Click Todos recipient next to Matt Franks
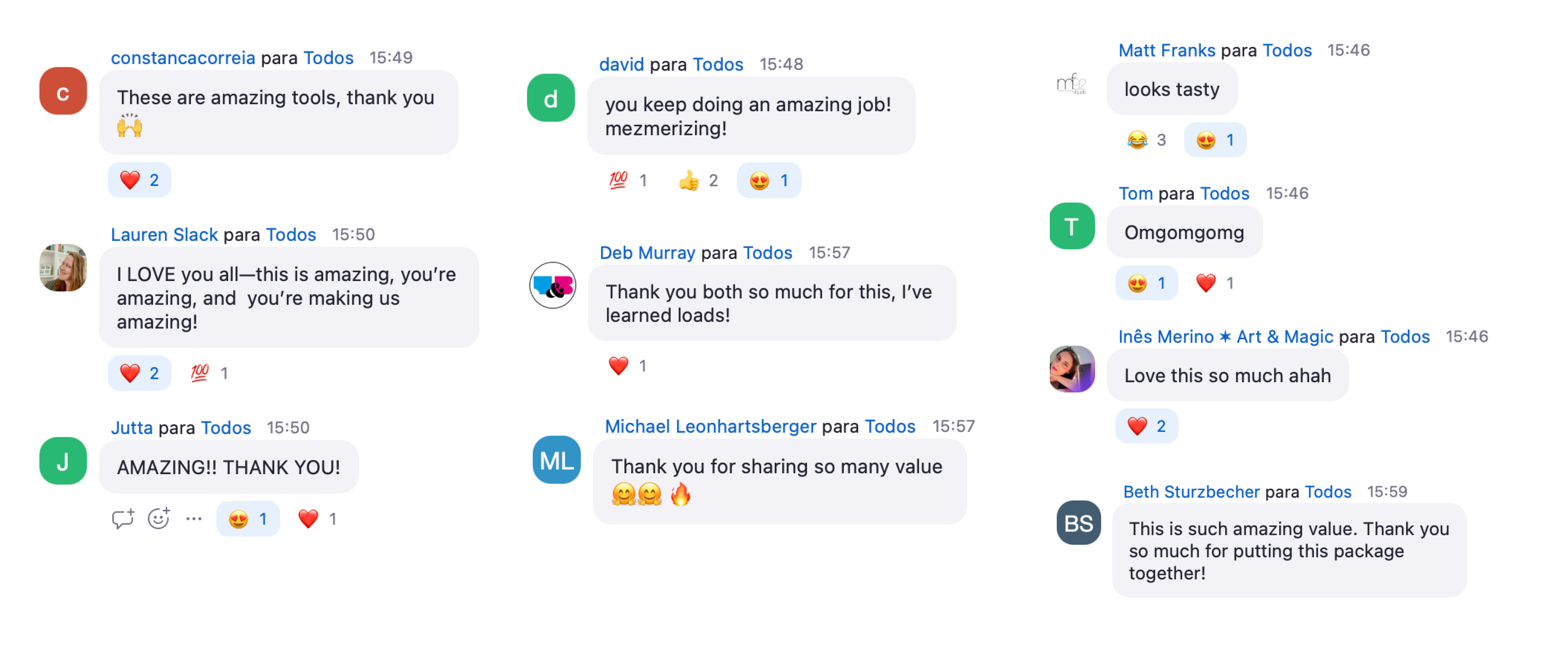Viewport: 1568px width, 657px height. [1287, 50]
